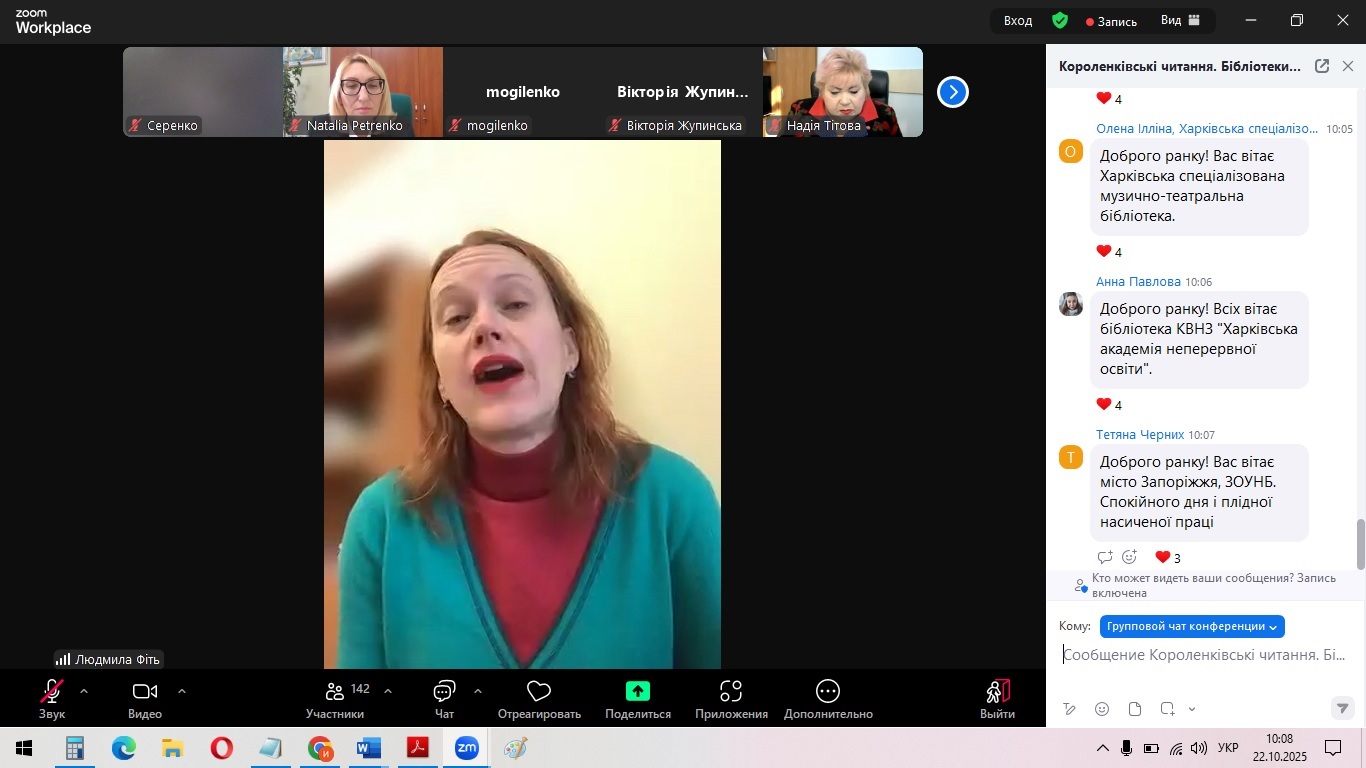Open the Групповой чат конференции recipient dropdown

[x=1192, y=626]
